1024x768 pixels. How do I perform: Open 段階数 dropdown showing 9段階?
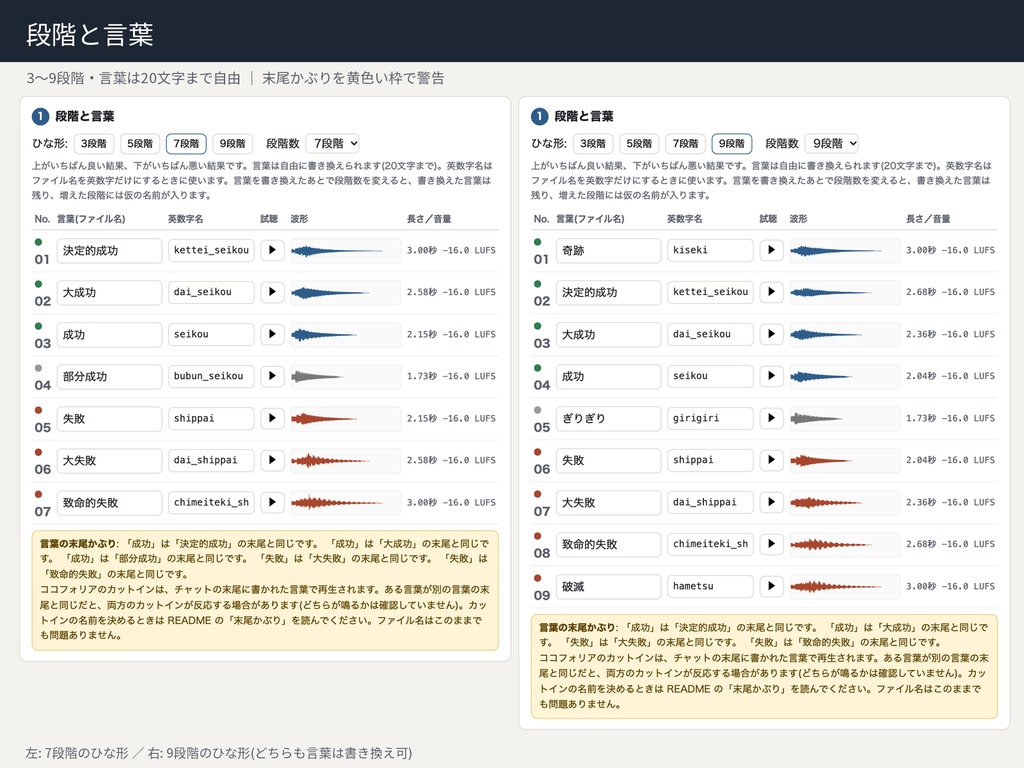pos(832,144)
